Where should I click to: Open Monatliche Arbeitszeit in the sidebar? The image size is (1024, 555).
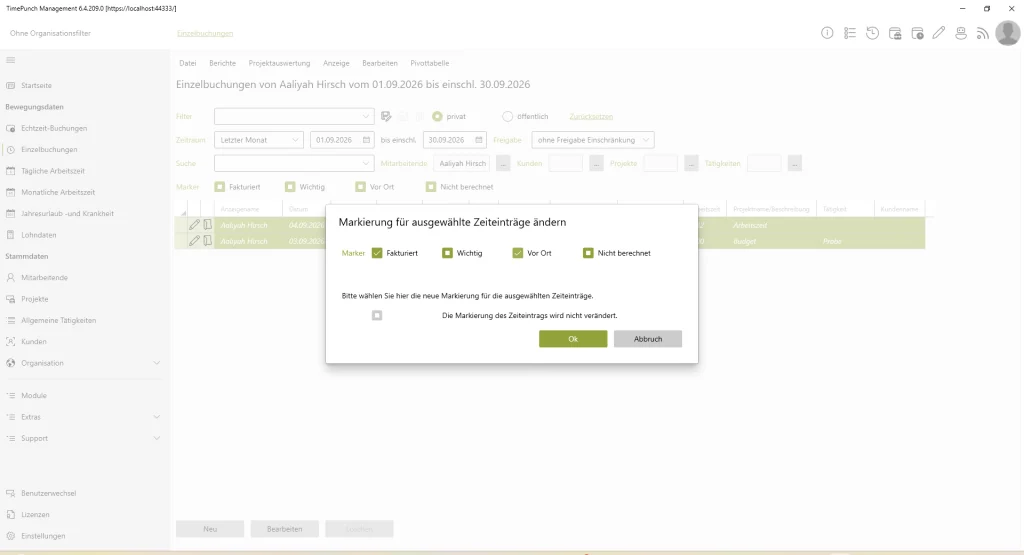coord(57,193)
